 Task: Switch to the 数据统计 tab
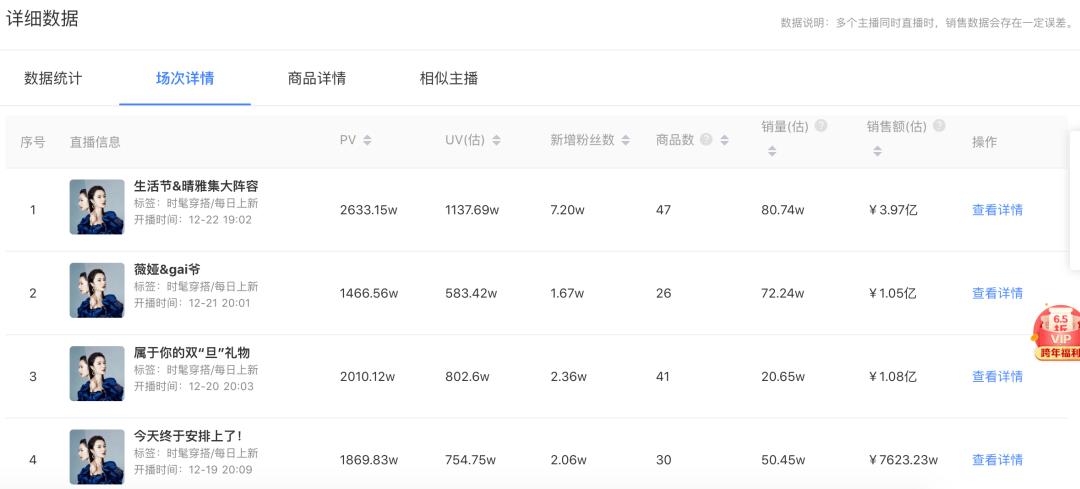coord(53,78)
